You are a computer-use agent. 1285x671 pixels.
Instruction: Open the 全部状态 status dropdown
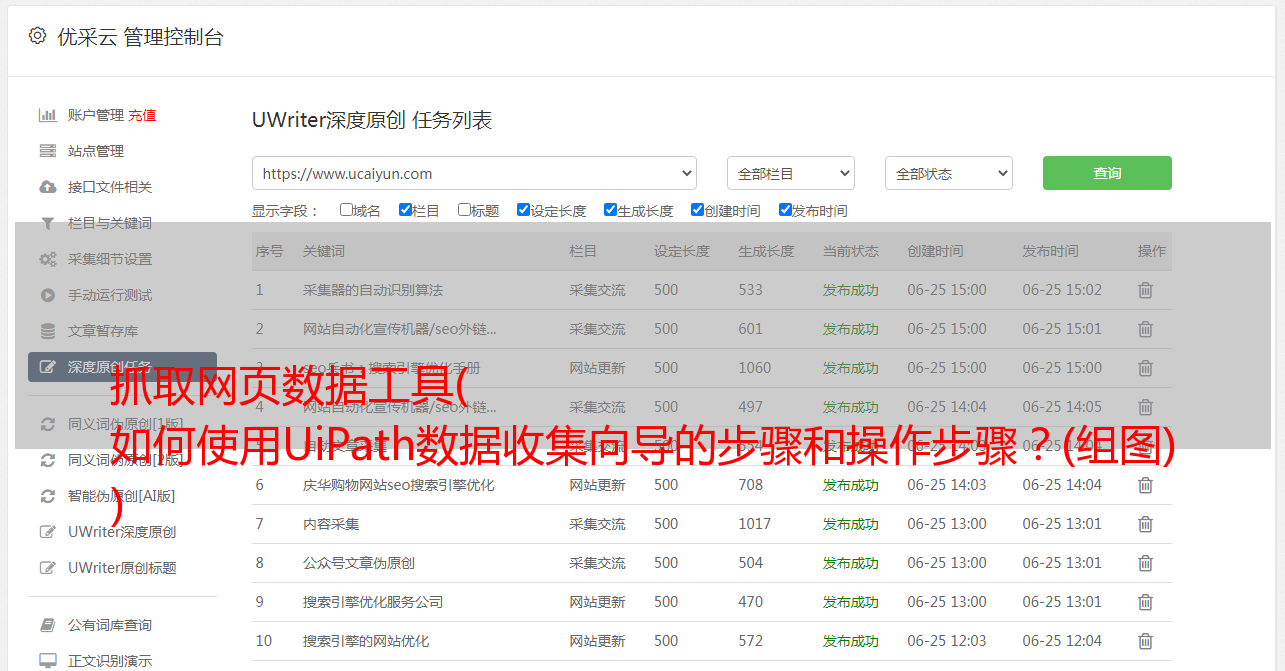[x=948, y=173]
